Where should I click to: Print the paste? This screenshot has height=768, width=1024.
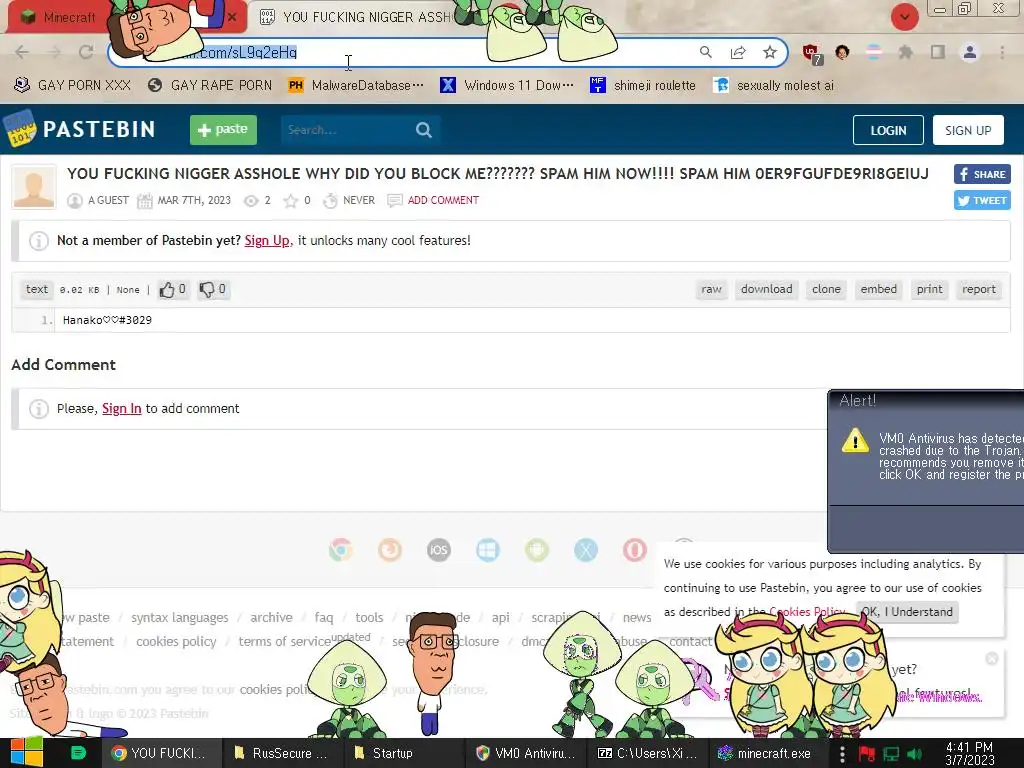point(929,289)
